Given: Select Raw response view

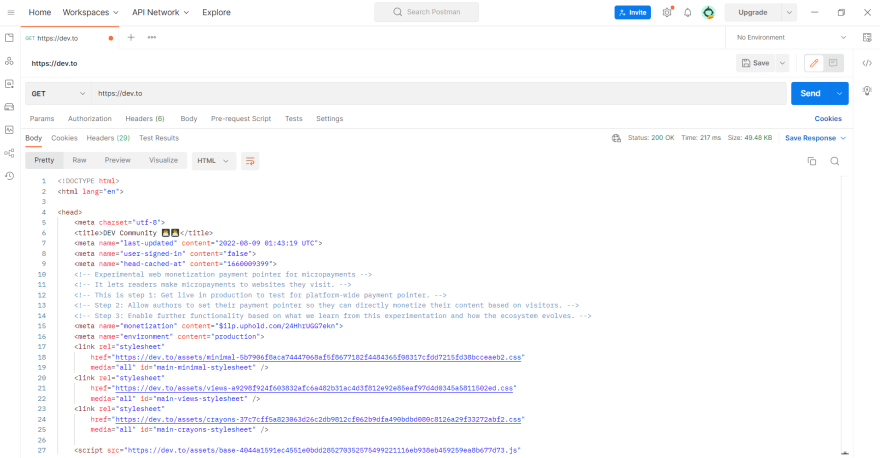Looking at the screenshot, I should click(x=79, y=161).
